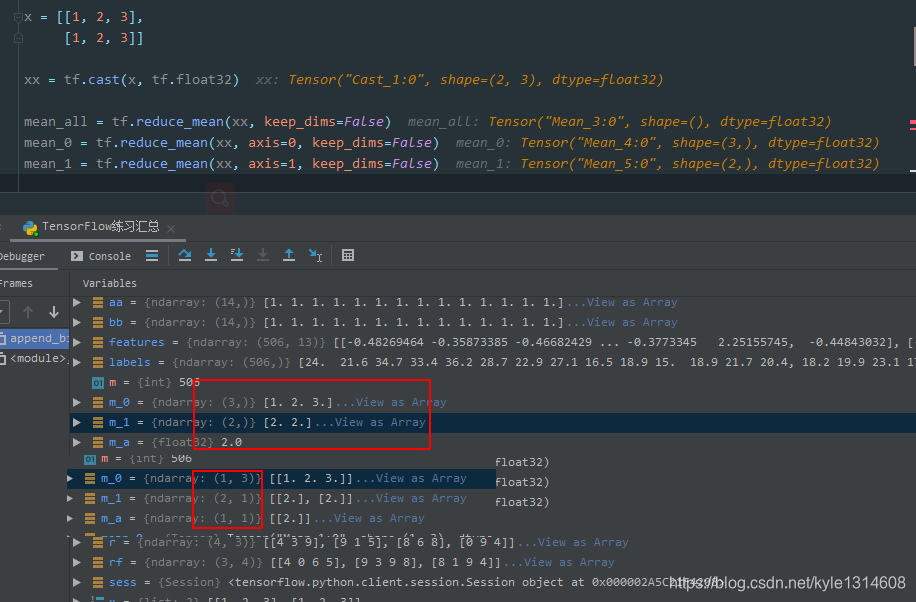Collapse the code fold marker at x = [[1, 2, 3],
The width and height of the screenshot is (916, 602).
tap(18, 18)
